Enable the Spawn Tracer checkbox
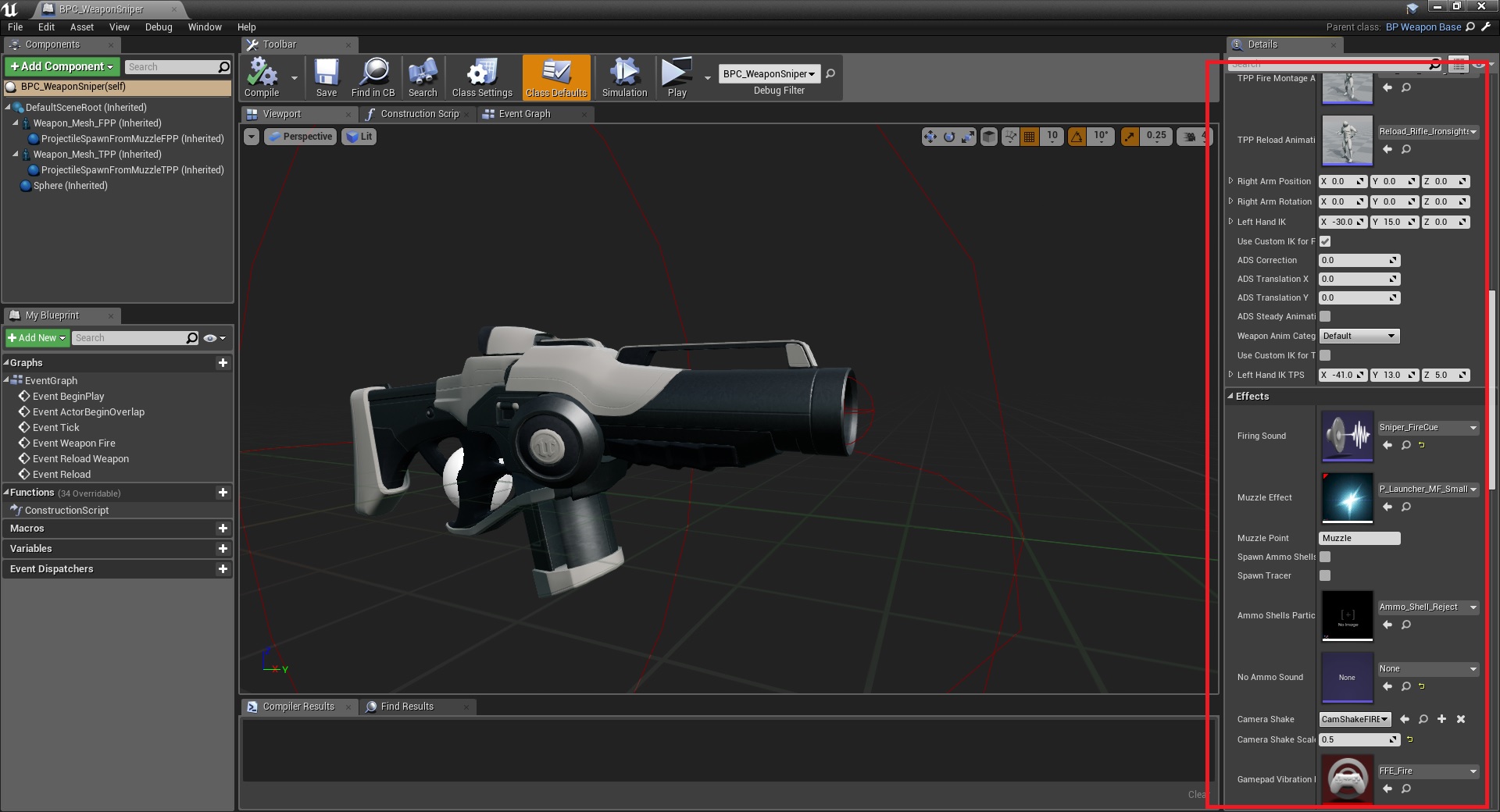 coord(1325,575)
